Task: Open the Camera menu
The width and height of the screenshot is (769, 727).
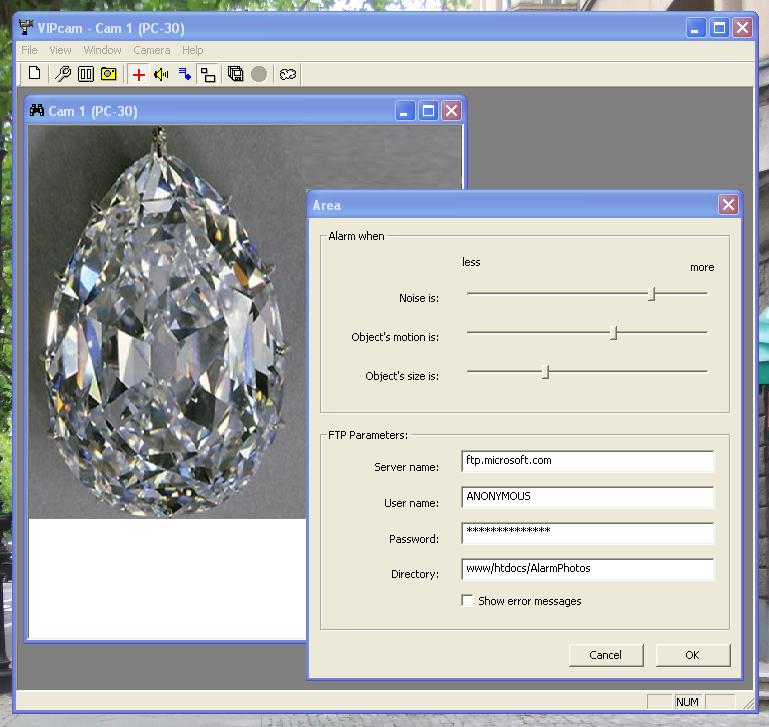Action: click(152, 50)
